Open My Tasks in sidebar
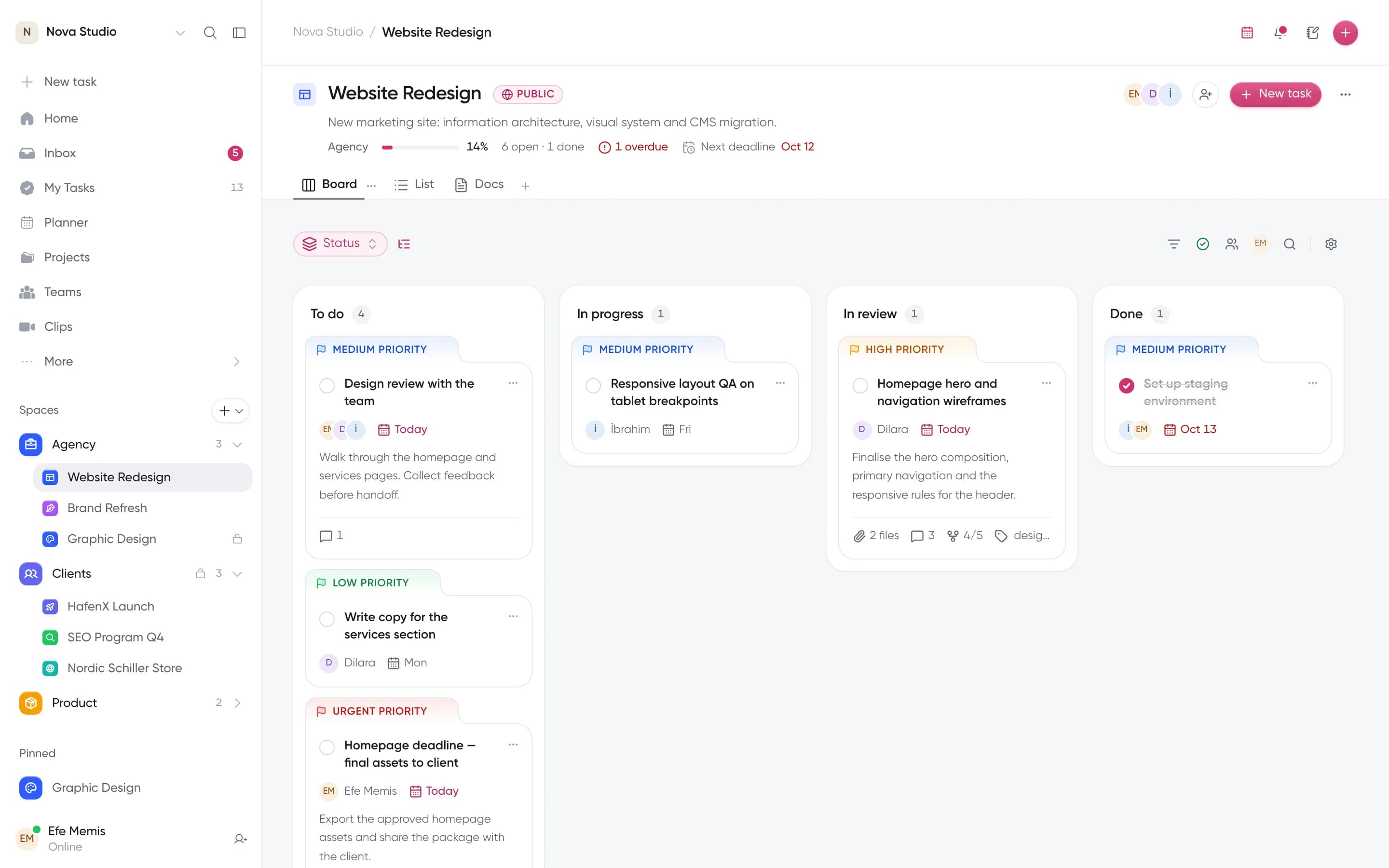 click(x=131, y=188)
